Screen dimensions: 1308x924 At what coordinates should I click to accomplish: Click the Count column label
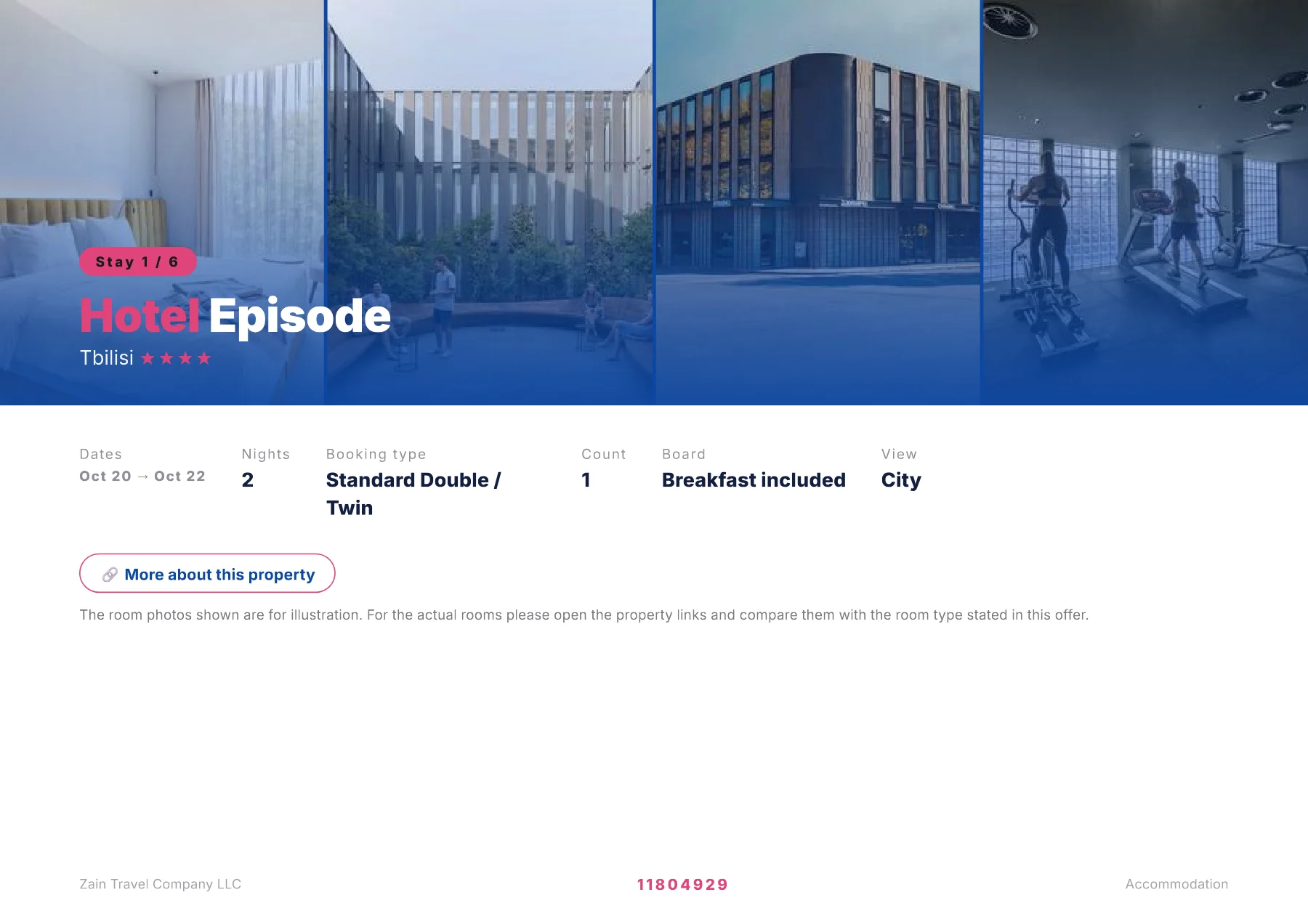click(603, 454)
